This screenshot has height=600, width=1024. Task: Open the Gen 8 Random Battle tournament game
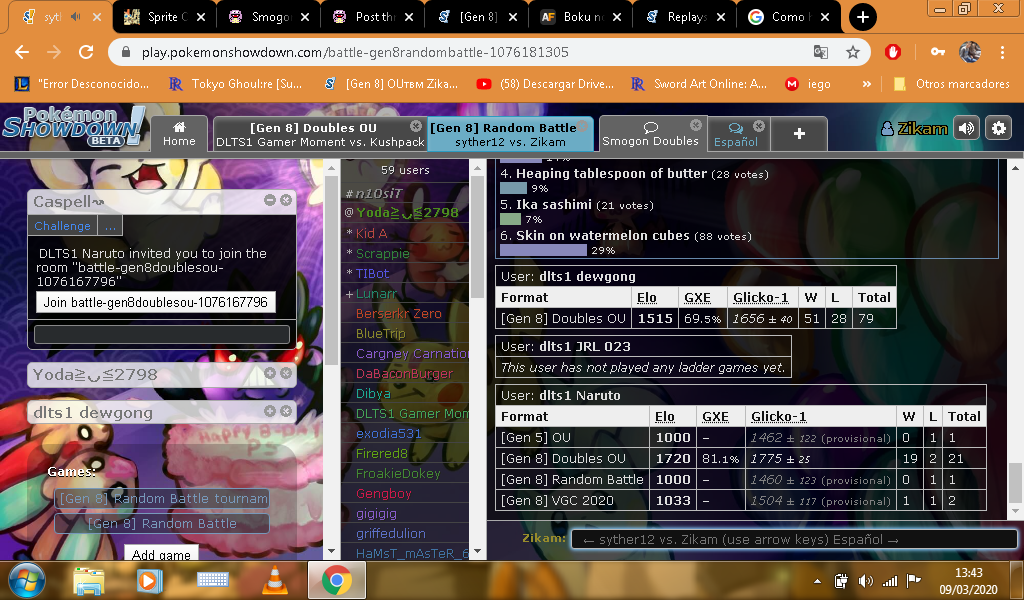click(162, 499)
